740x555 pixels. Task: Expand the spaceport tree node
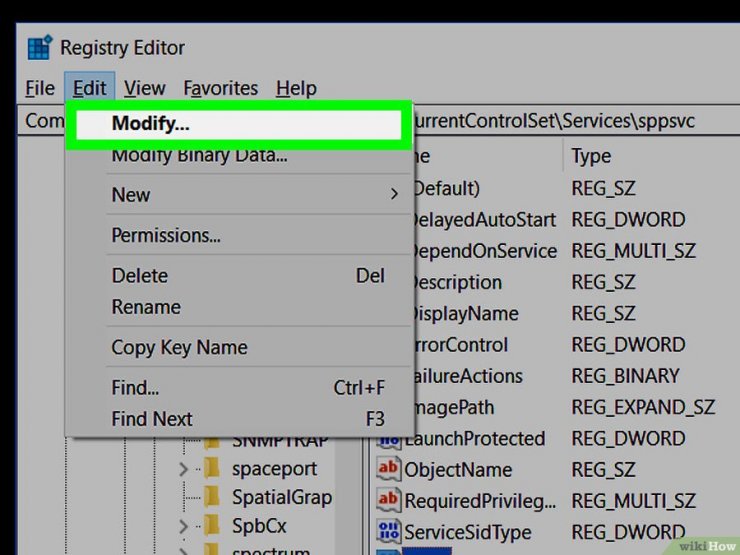coord(184,469)
